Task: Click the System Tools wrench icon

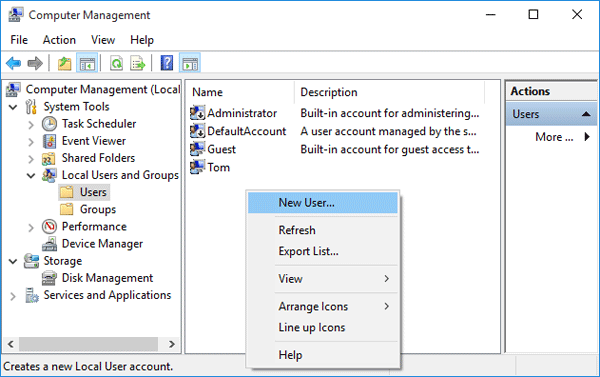Action: coord(31,107)
